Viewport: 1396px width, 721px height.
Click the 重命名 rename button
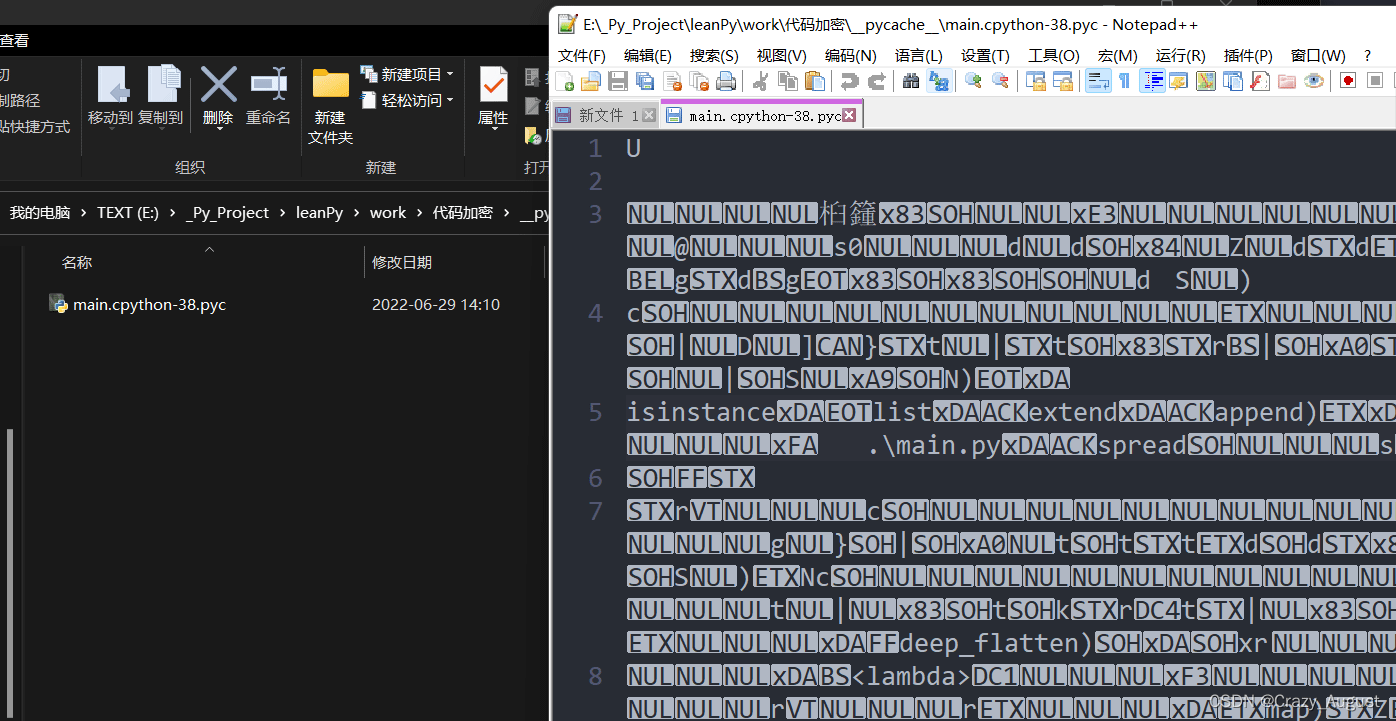tap(268, 98)
